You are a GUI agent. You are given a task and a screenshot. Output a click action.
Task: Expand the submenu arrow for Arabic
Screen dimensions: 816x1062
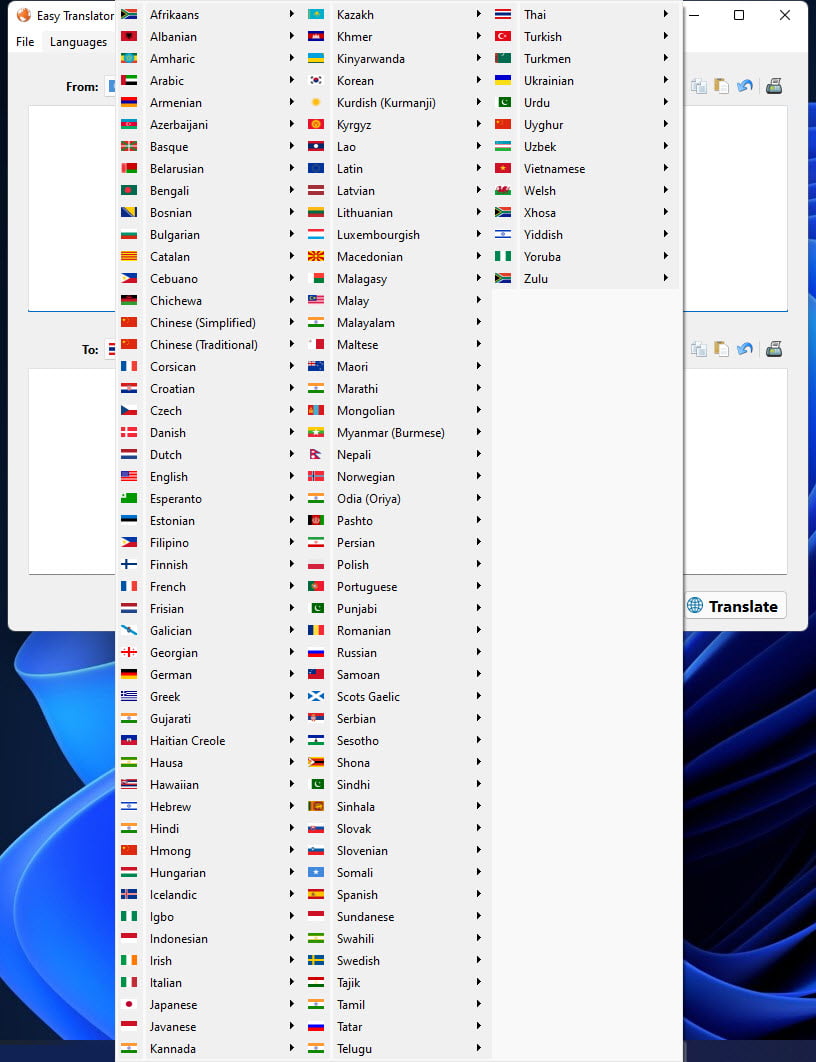[292, 81]
